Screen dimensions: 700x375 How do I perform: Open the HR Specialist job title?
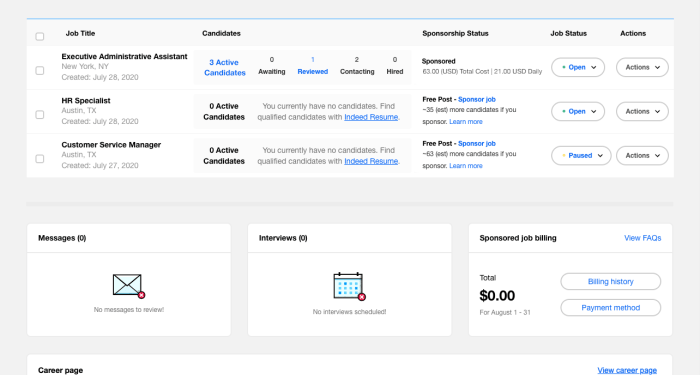[86, 101]
